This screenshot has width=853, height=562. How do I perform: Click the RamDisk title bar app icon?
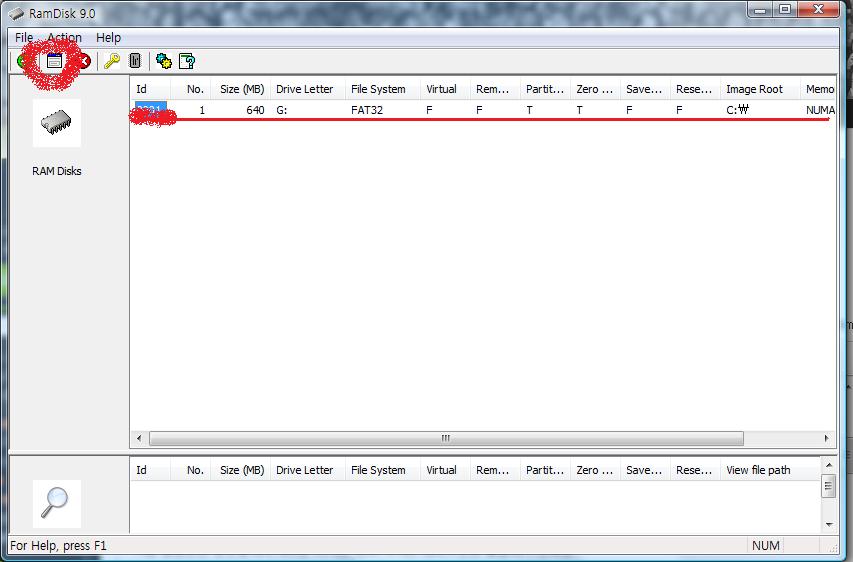(16, 14)
